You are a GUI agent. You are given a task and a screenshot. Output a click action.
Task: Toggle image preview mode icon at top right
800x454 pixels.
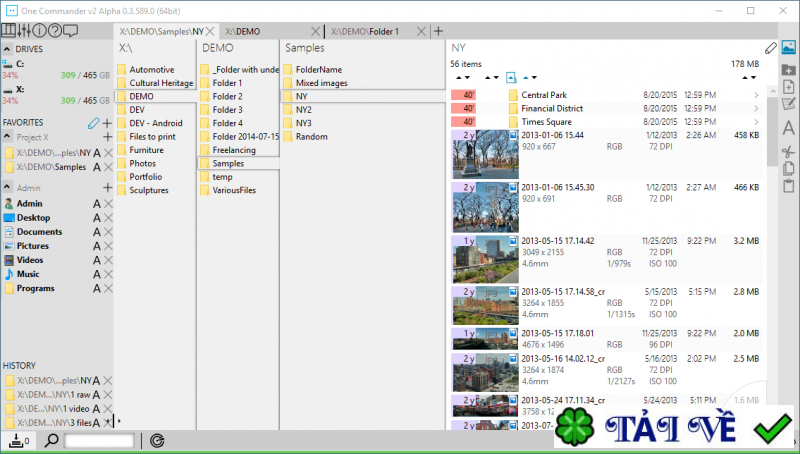click(x=788, y=47)
